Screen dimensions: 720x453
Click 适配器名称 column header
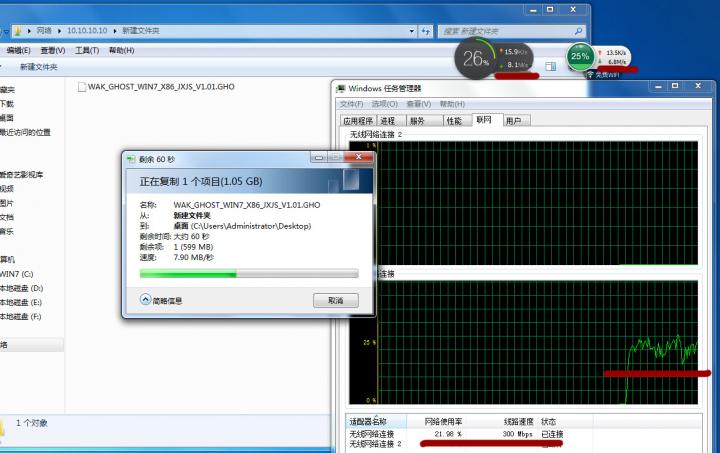376,421
